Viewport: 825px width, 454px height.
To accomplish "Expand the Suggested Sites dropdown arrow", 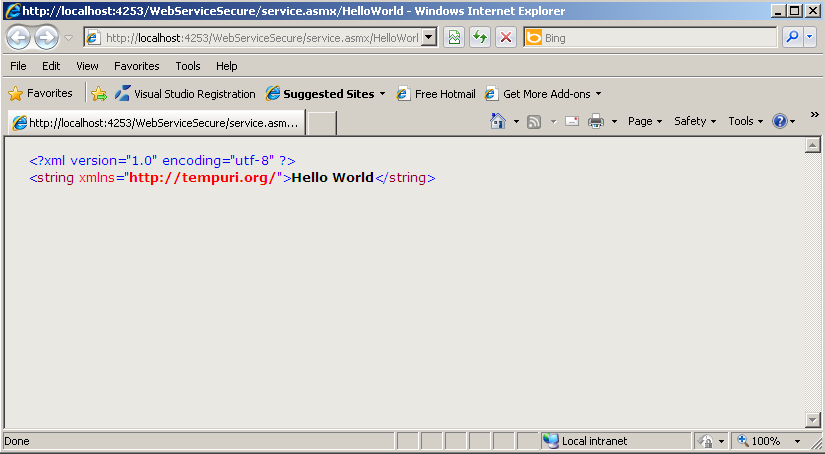I will pyautogui.click(x=383, y=94).
